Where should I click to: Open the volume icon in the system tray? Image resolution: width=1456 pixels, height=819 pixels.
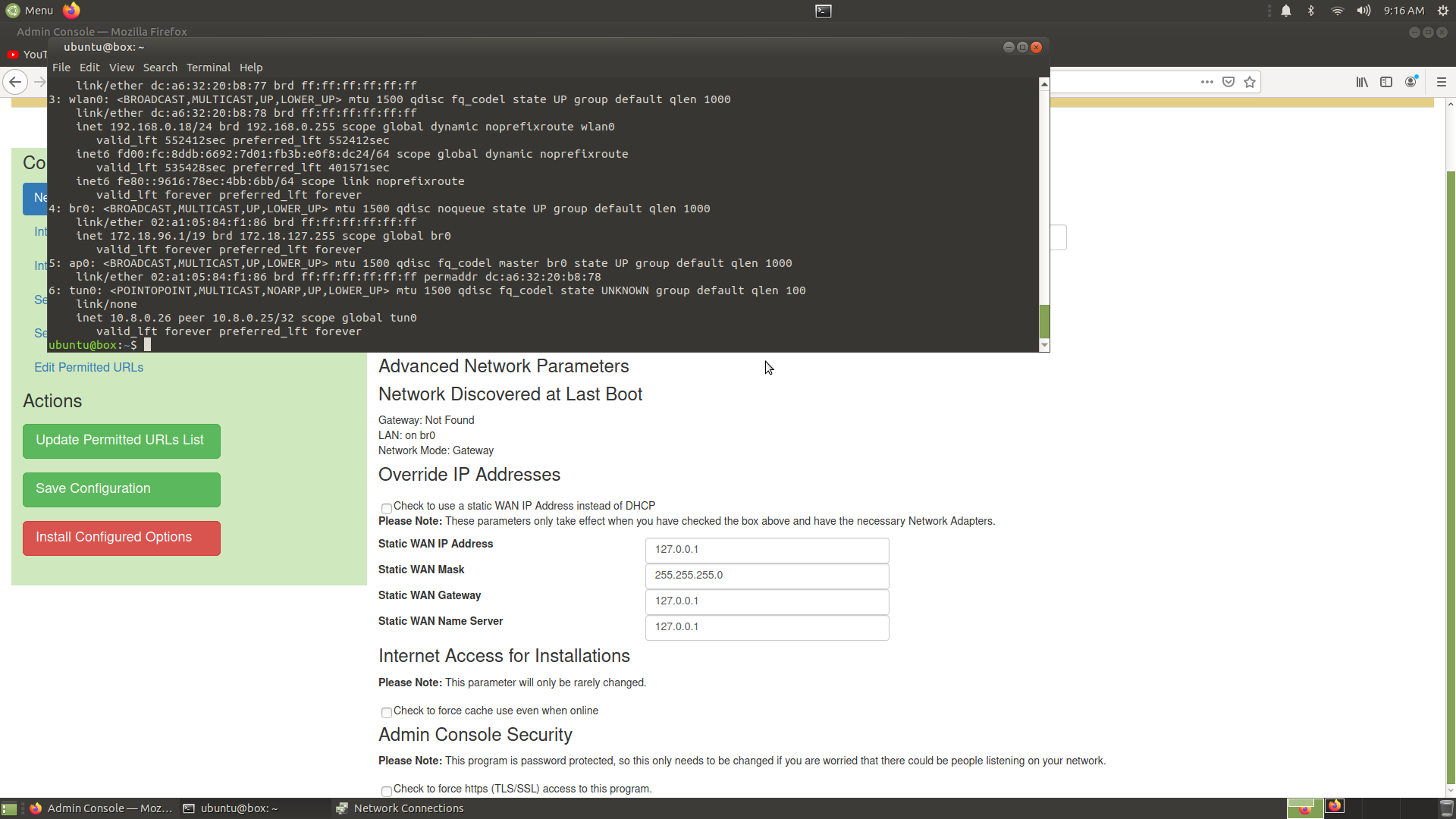coord(1363,11)
